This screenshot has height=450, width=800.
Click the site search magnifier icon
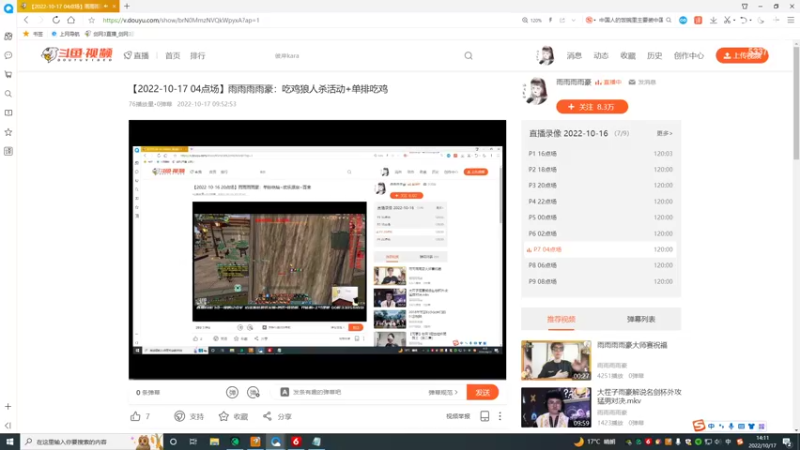pos(468,56)
